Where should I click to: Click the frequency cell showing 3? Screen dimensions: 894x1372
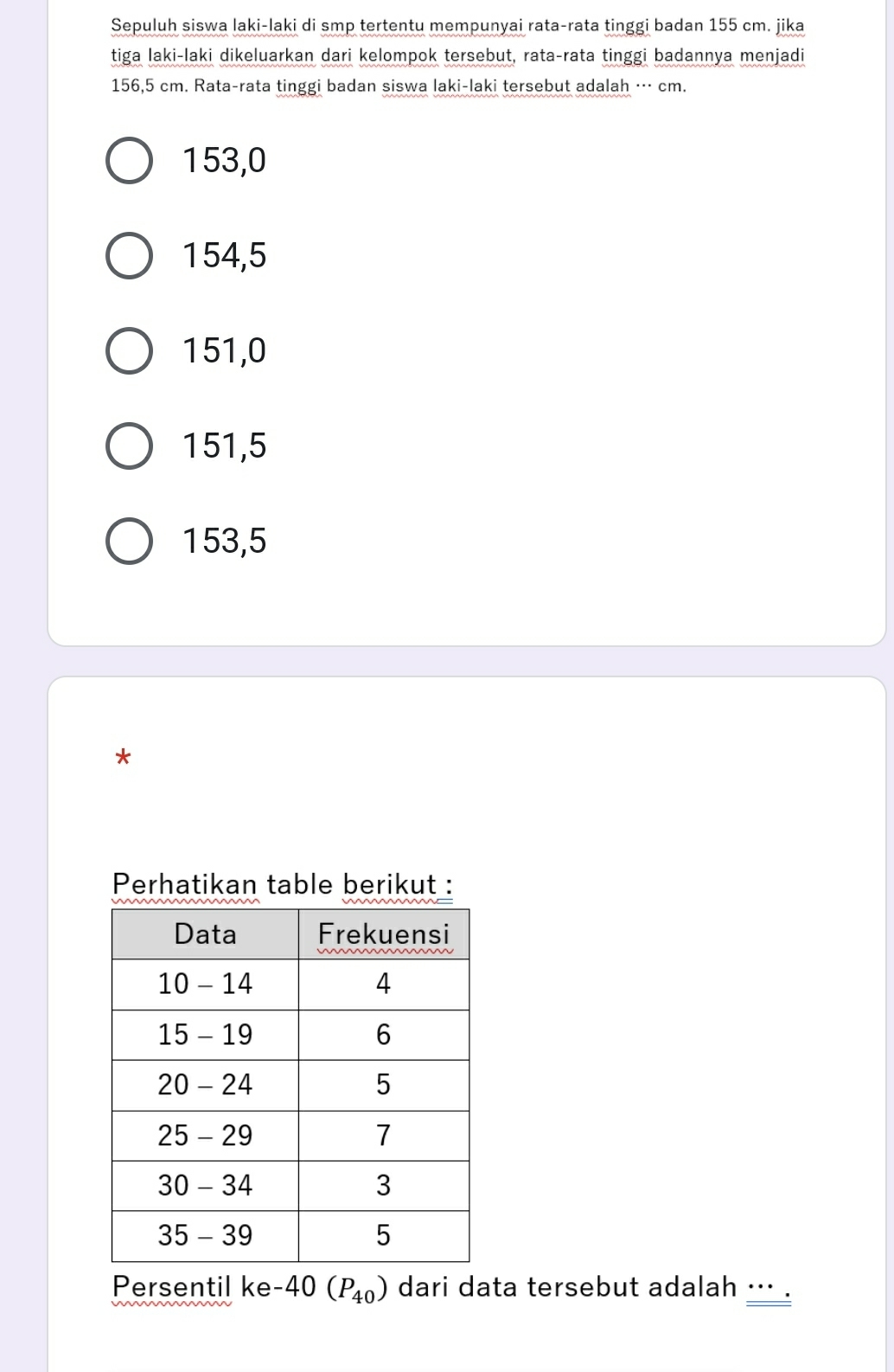[x=384, y=1185]
